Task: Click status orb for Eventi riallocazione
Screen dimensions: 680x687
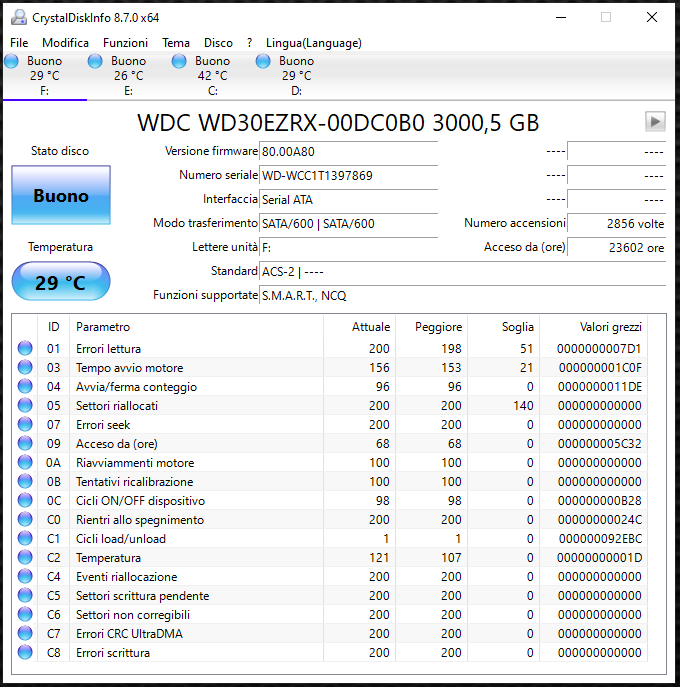Action: [25, 576]
